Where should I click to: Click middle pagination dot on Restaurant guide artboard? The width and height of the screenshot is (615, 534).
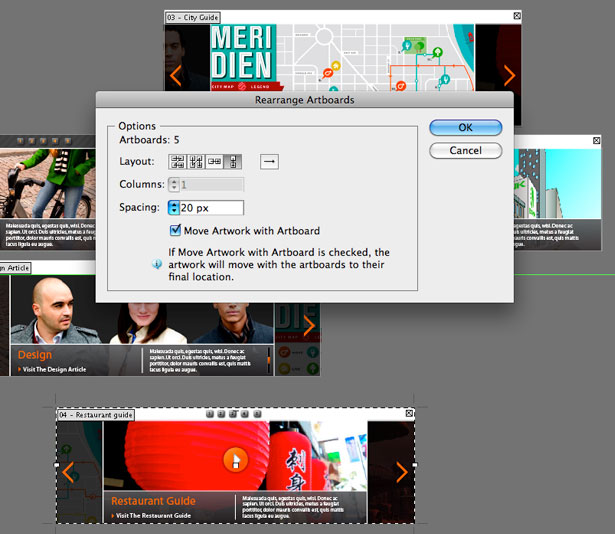[233, 414]
